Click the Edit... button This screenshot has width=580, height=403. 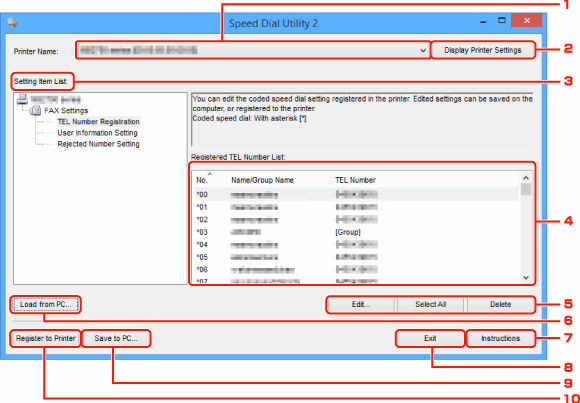click(x=361, y=305)
